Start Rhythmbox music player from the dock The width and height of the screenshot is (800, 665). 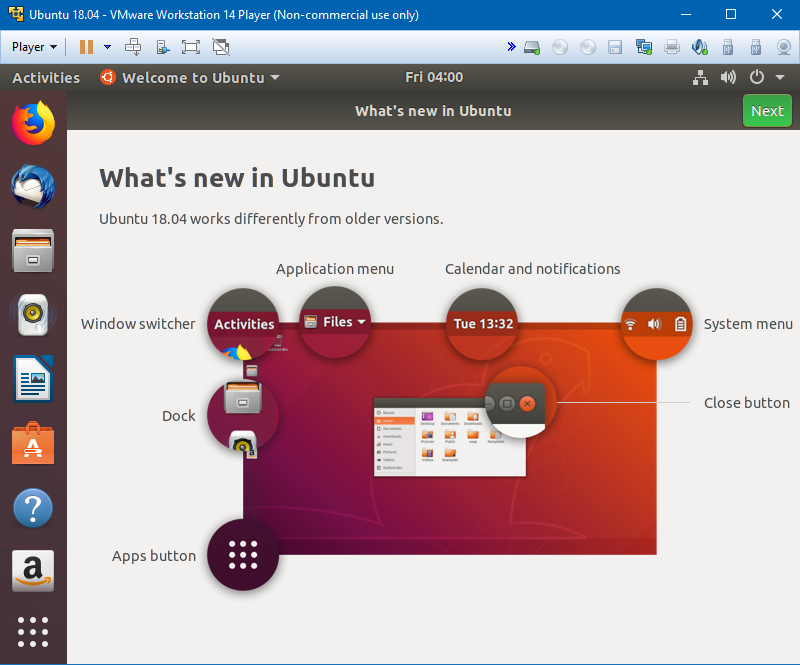pyautogui.click(x=33, y=314)
